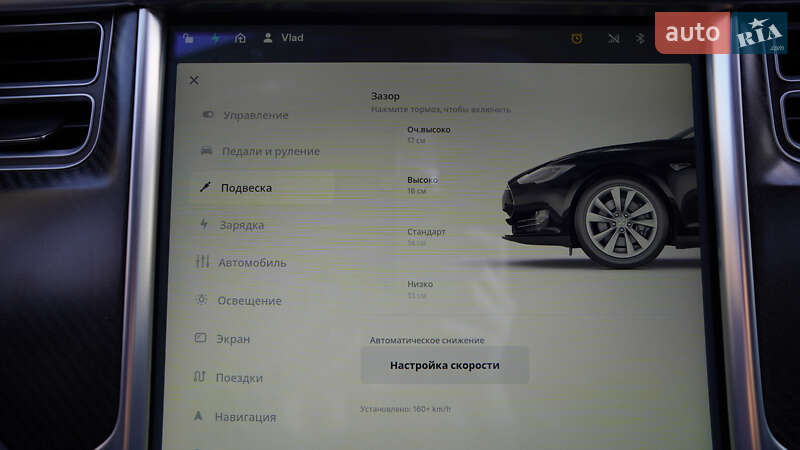Screen dimensions: 800x450
Task: Click the light icon beside Освещение
Action: click(x=202, y=299)
